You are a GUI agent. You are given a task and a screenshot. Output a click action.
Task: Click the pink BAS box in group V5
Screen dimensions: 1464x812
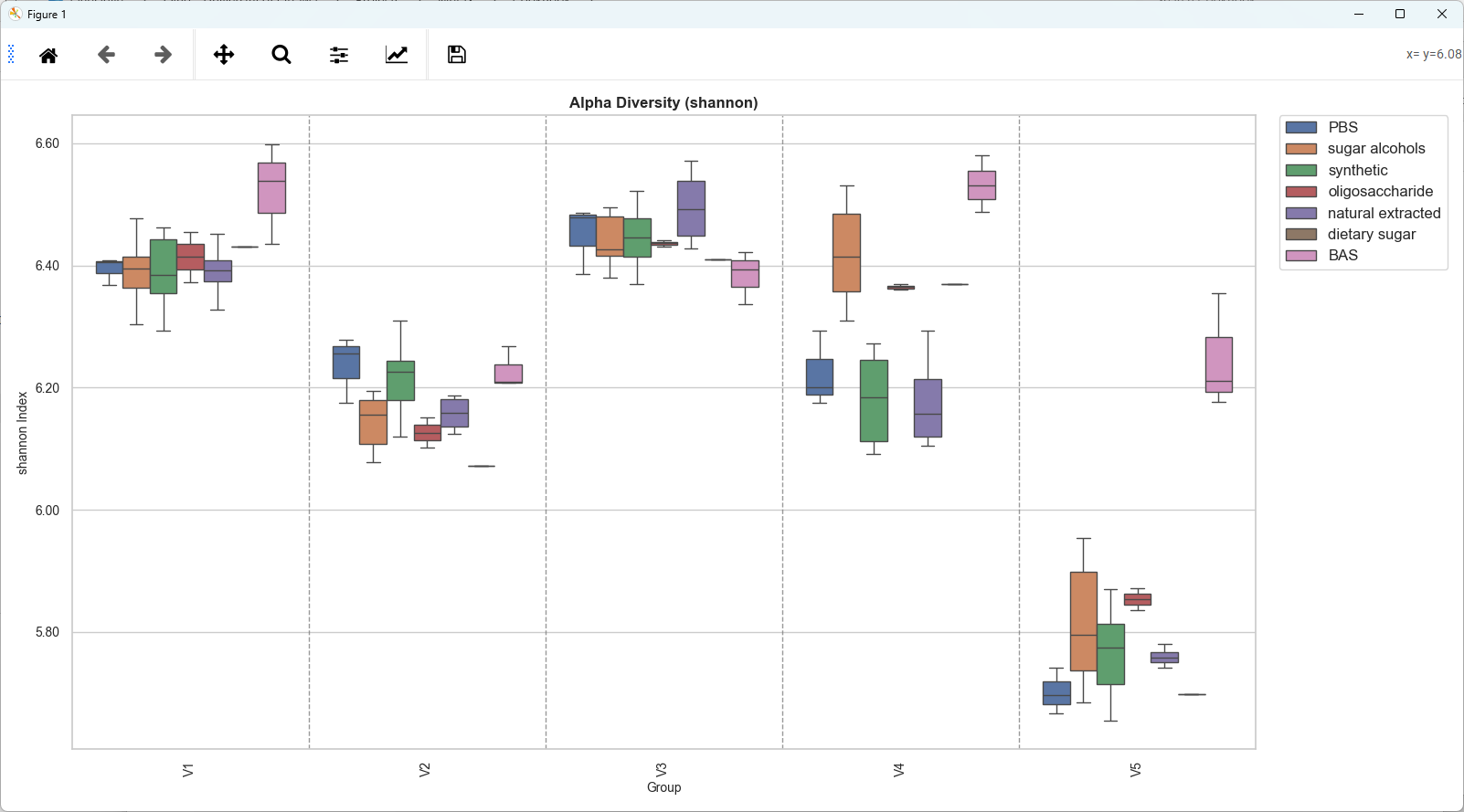pos(1219,364)
